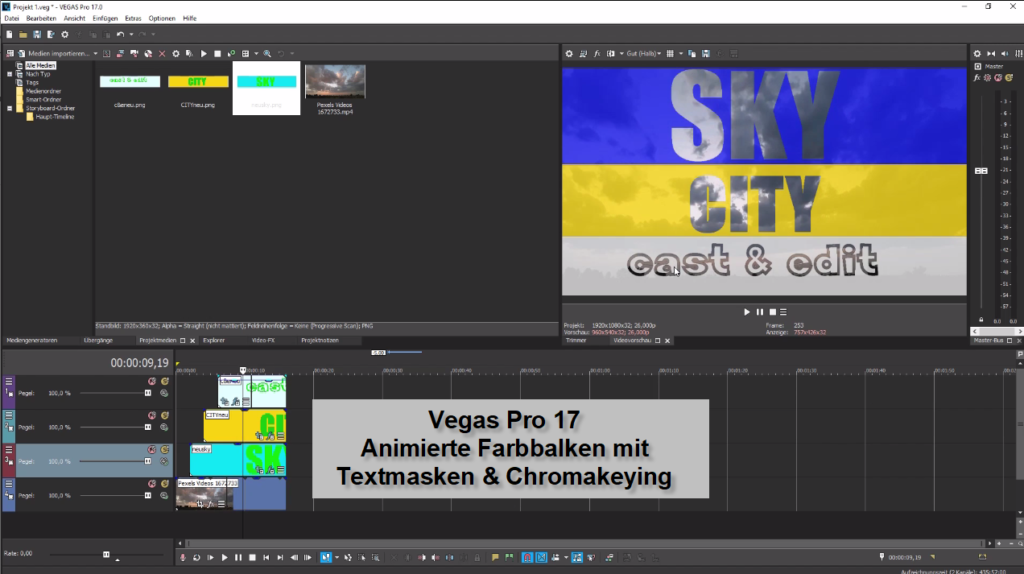Open a project using the folder icon

click(23, 35)
